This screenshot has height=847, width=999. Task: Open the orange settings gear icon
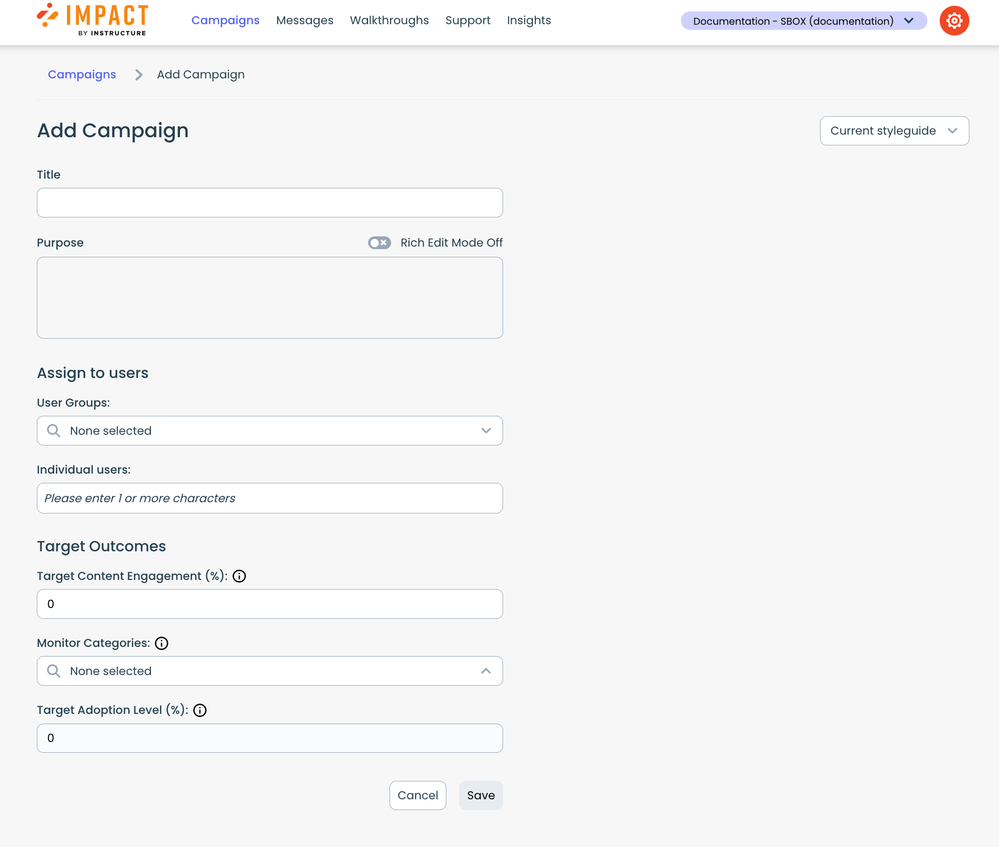pos(954,21)
